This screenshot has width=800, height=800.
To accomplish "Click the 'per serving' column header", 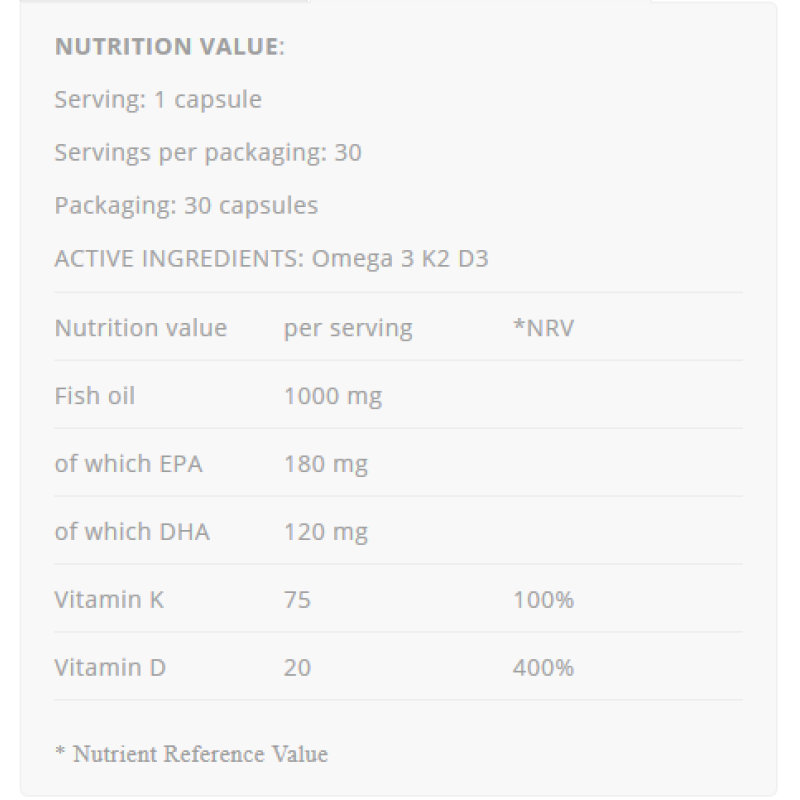I will point(348,328).
